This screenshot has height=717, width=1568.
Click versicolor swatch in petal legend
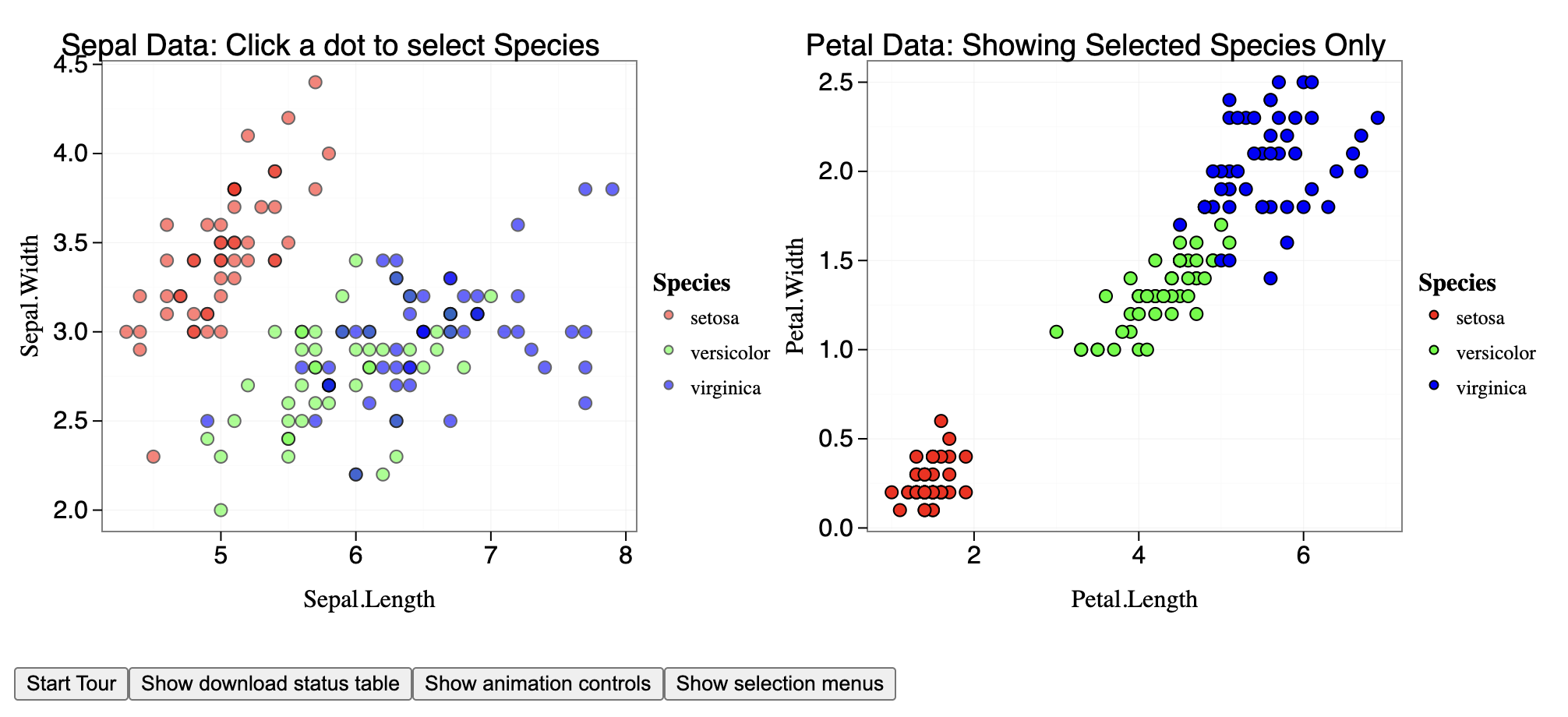coord(1434,350)
